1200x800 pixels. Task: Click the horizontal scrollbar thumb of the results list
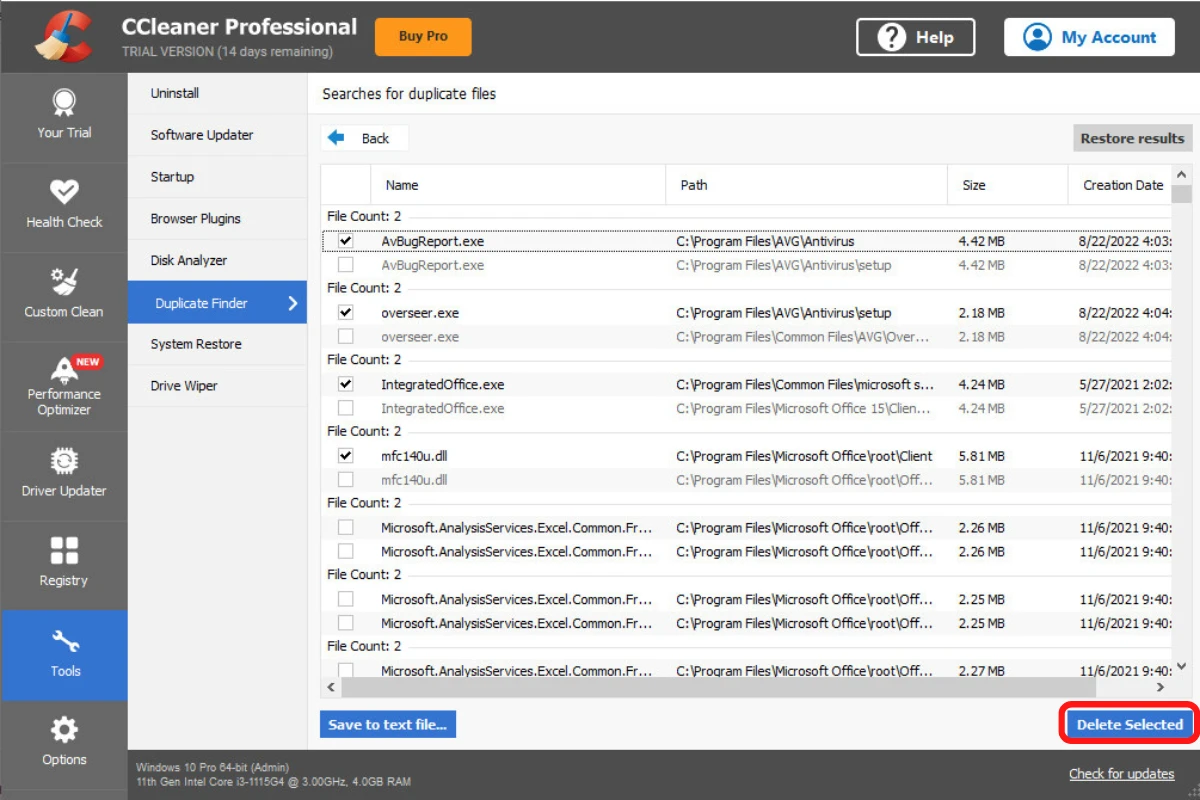pos(717,688)
